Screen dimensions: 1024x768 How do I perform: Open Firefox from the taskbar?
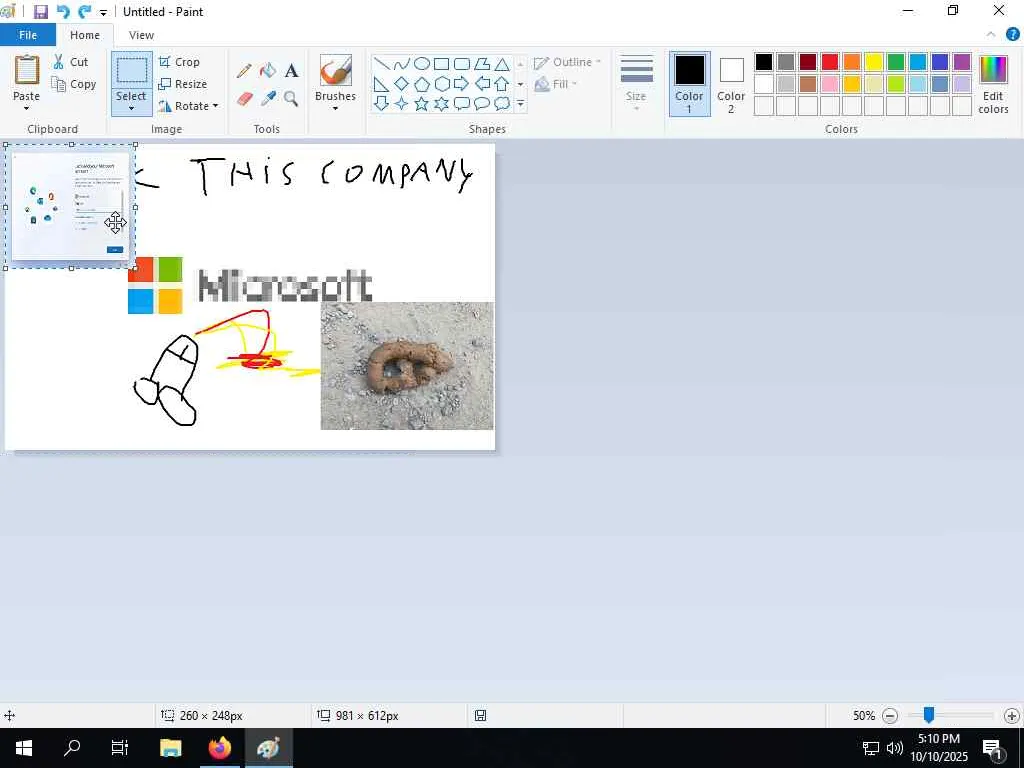220,748
